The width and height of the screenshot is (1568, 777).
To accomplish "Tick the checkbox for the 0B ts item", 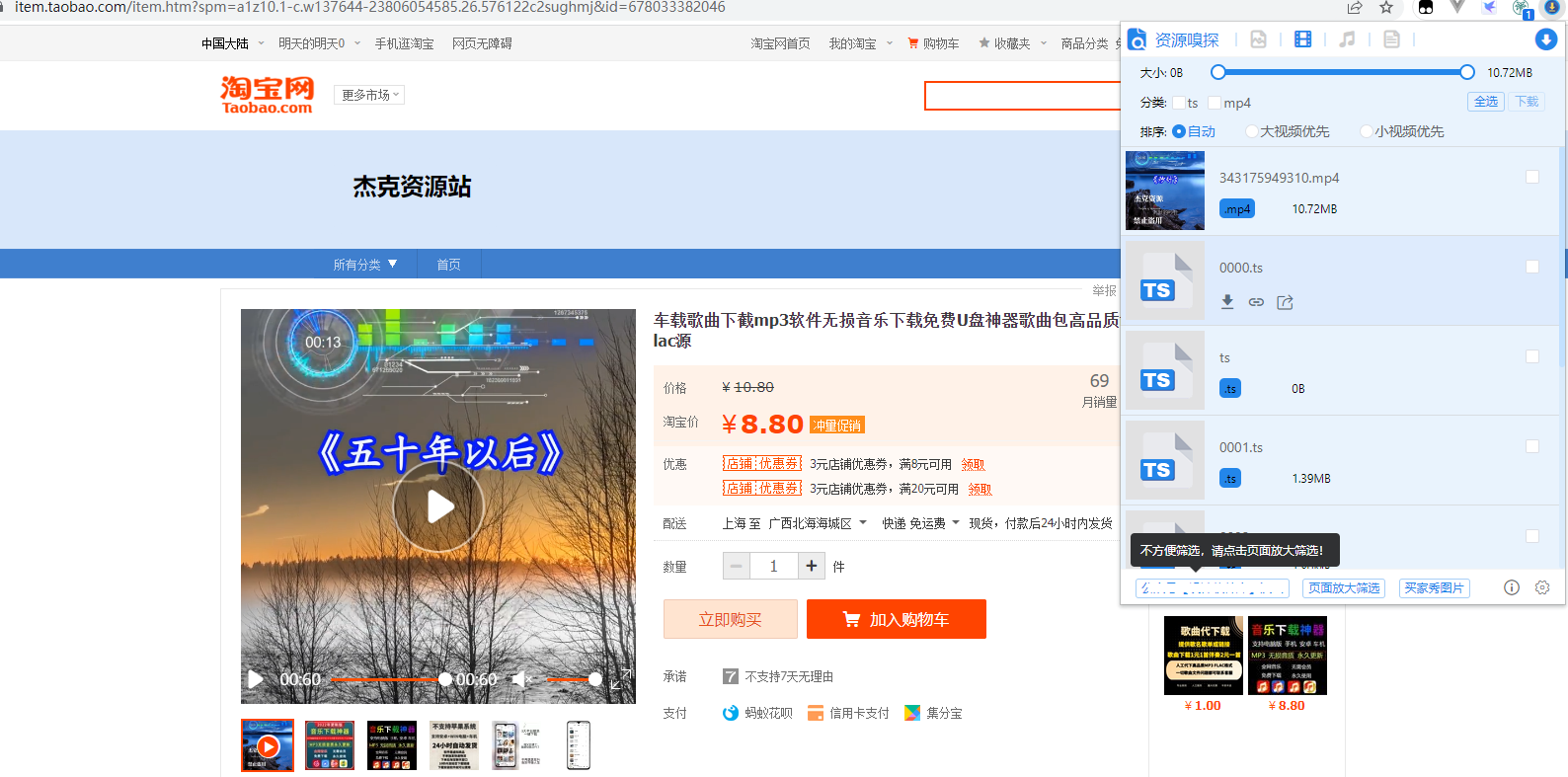I will pos(1532,356).
